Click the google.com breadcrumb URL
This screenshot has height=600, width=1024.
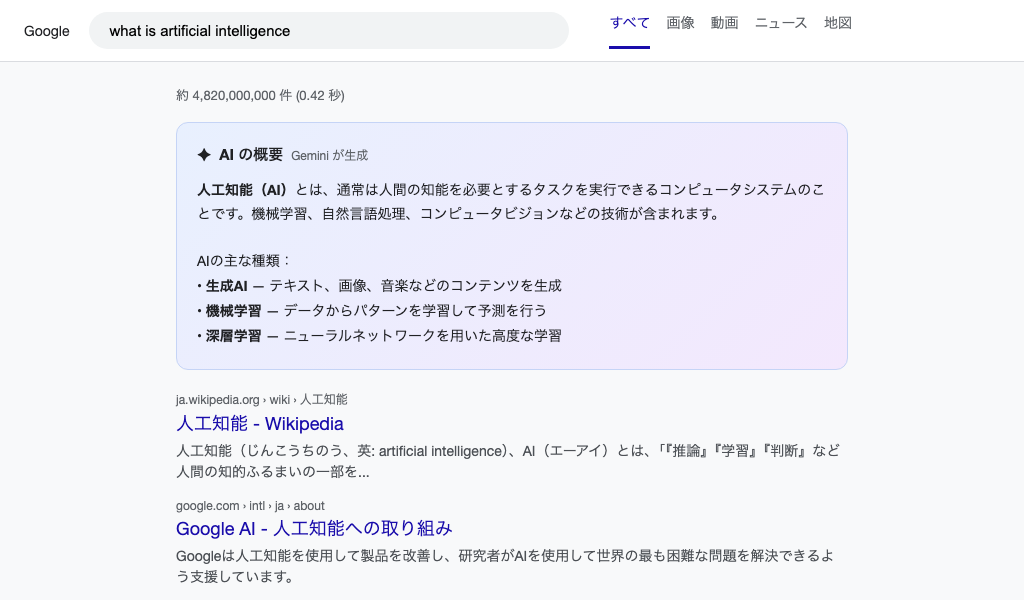point(250,505)
